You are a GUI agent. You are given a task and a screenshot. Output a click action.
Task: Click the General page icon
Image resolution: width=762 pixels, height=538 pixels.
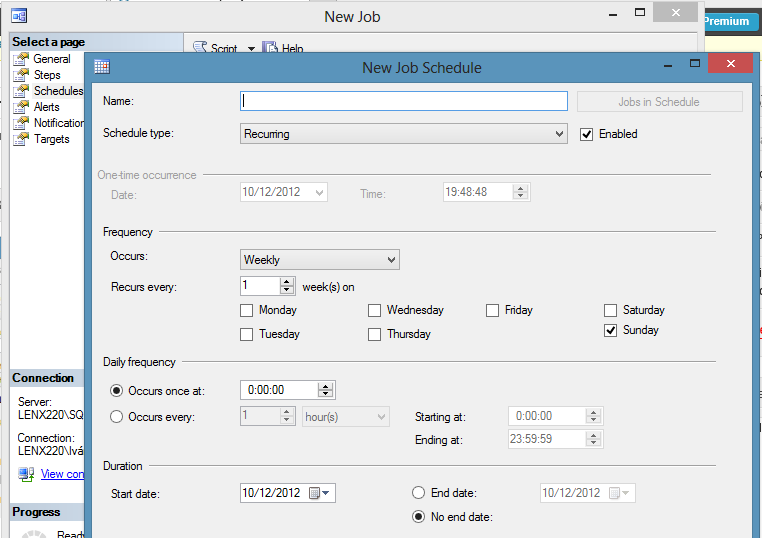tap(20, 59)
